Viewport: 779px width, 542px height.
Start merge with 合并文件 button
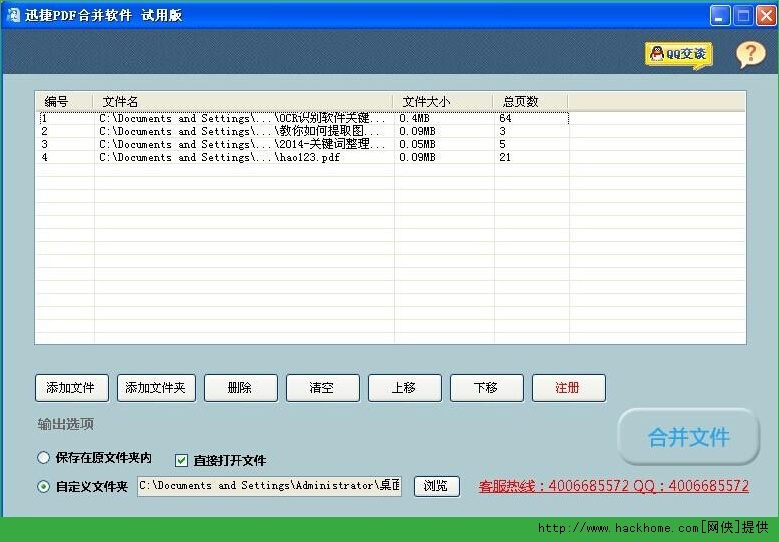[x=688, y=437]
